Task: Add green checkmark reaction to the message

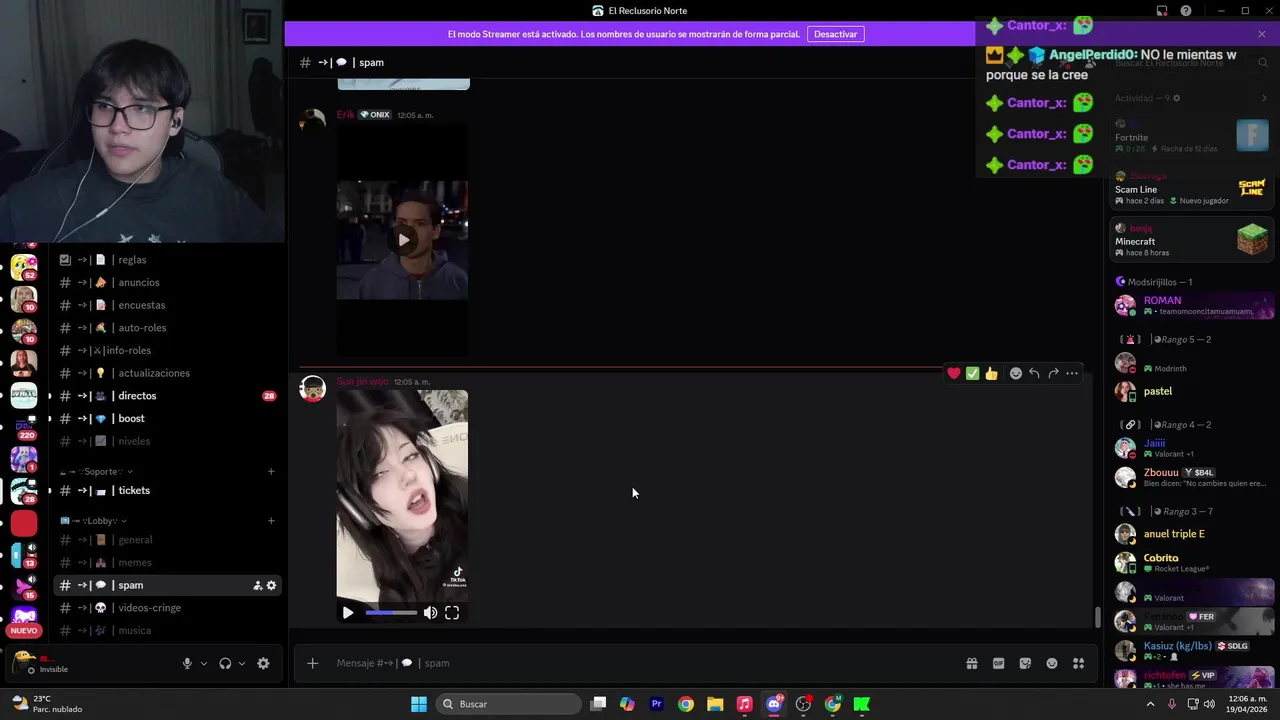Action: click(x=972, y=373)
